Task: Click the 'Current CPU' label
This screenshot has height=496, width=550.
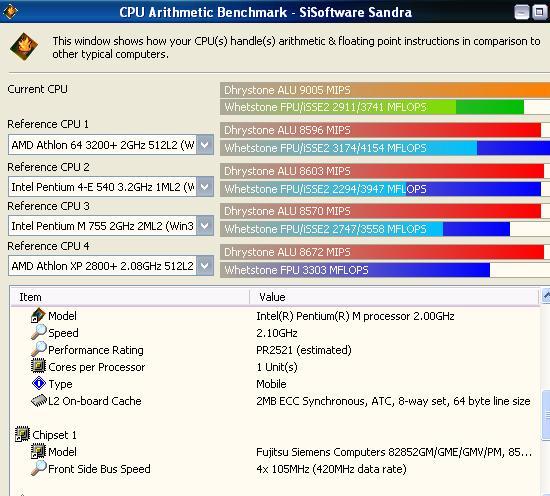Action: point(37,89)
